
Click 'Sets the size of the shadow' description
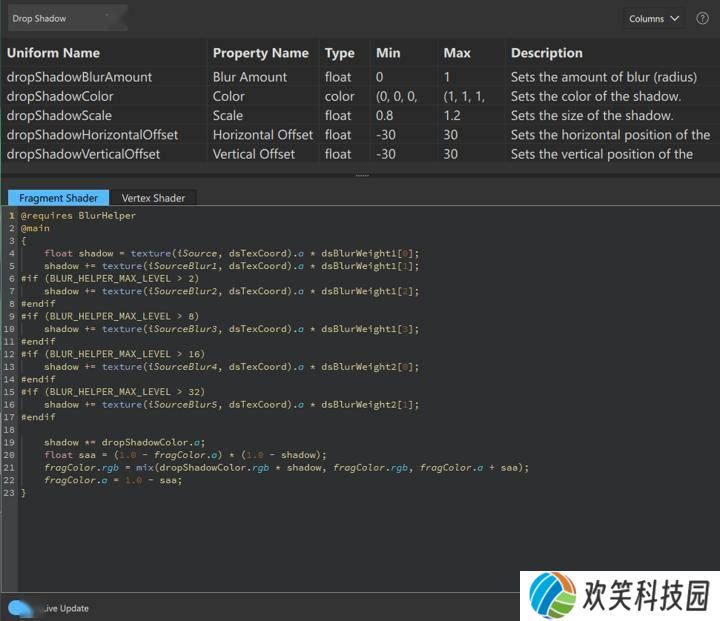coord(592,115)
